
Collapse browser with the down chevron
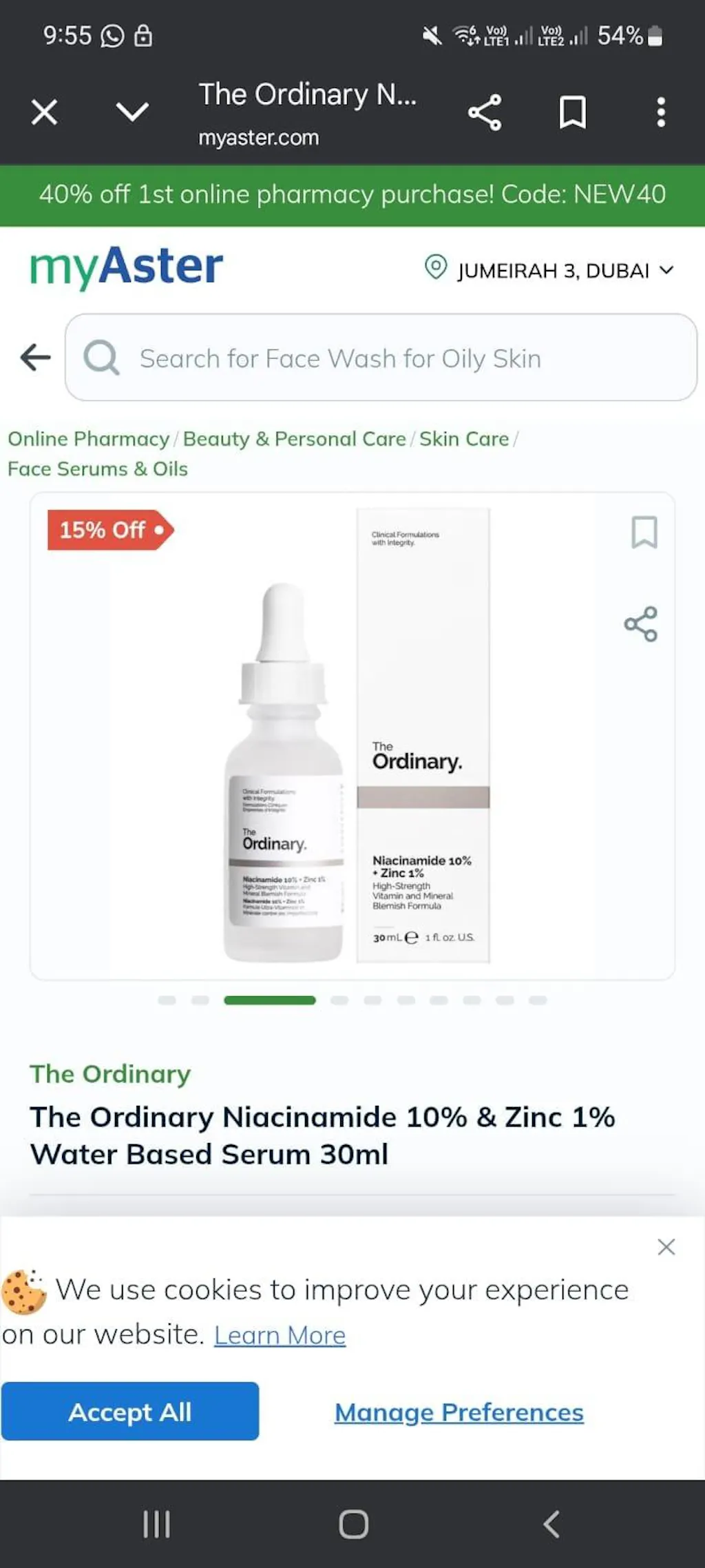(132, 112)
